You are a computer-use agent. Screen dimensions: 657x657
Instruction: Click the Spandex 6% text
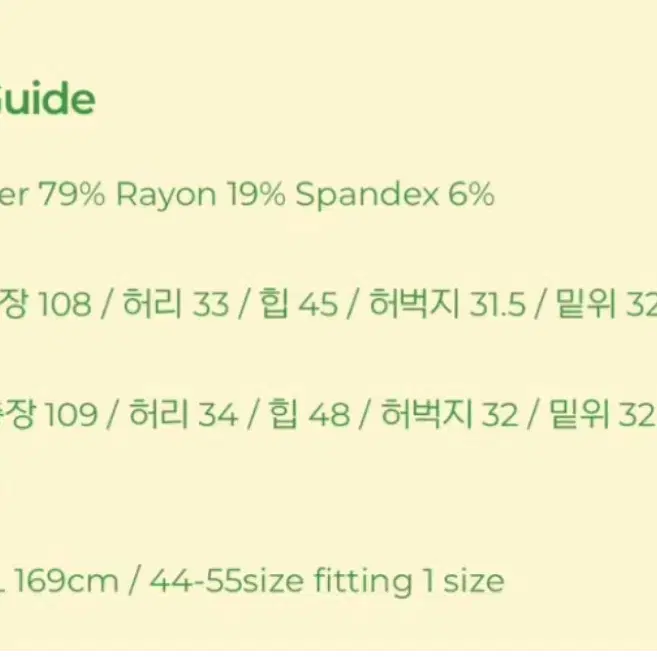pyautogui.click(x=395, y=194)
